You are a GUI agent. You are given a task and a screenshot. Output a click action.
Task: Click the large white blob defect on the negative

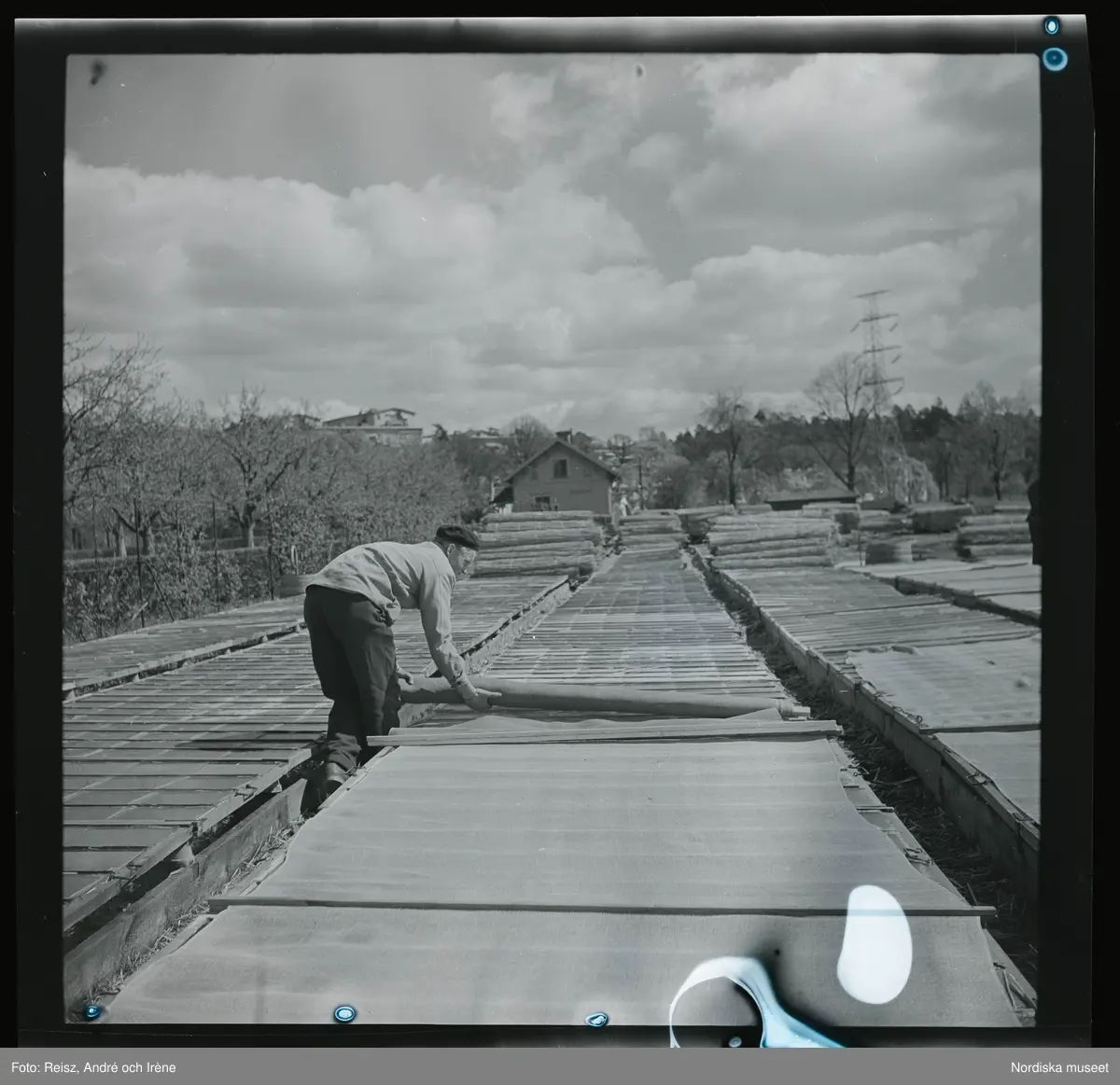point(875,944)
